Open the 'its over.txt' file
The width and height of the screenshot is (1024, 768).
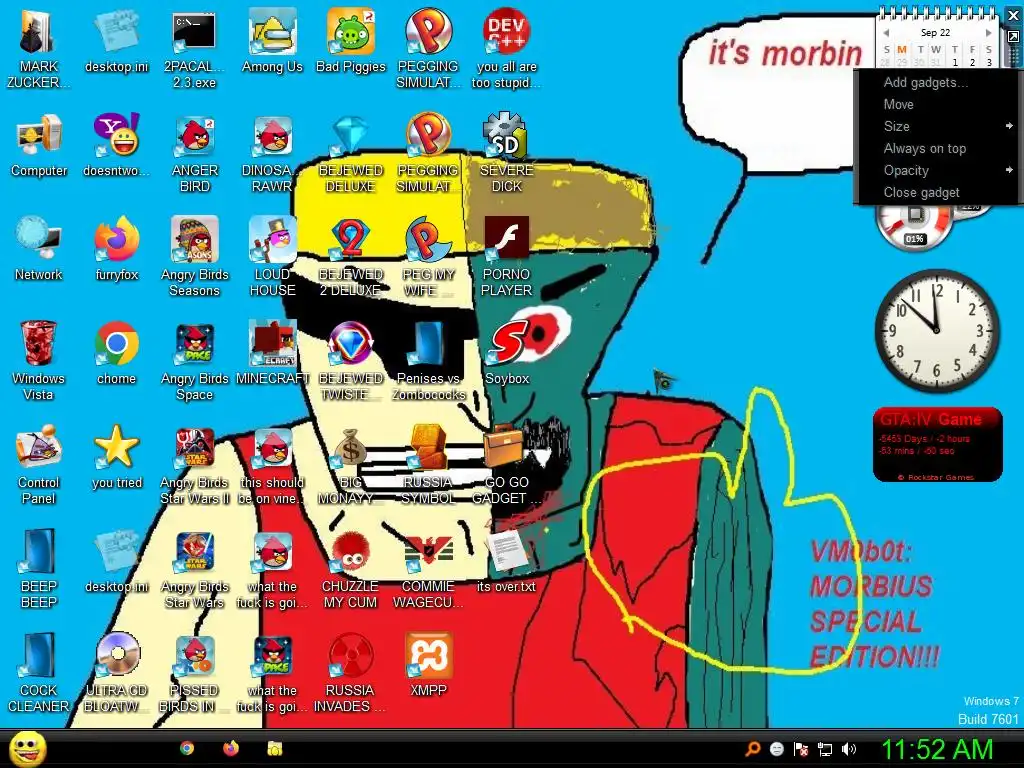tap(506, 560)
